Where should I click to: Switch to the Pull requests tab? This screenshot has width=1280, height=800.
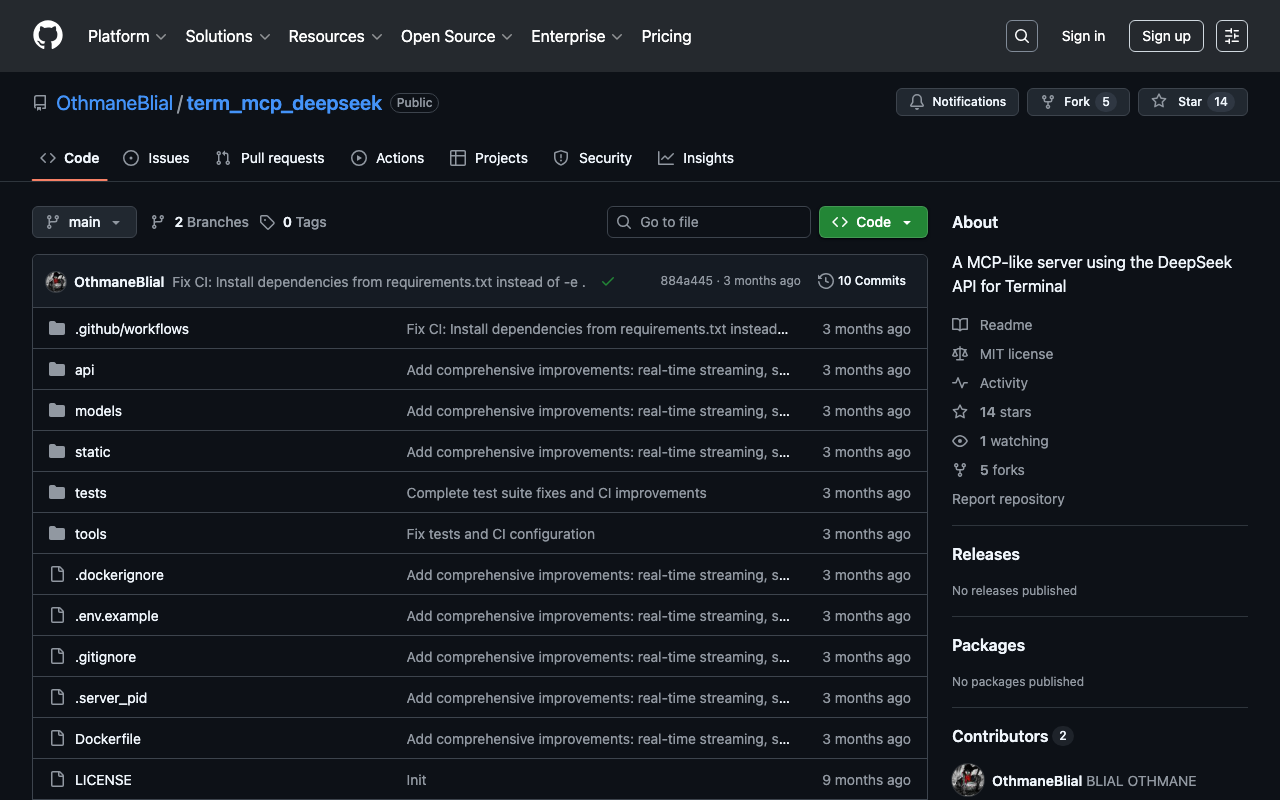click(x=270, y=158)
